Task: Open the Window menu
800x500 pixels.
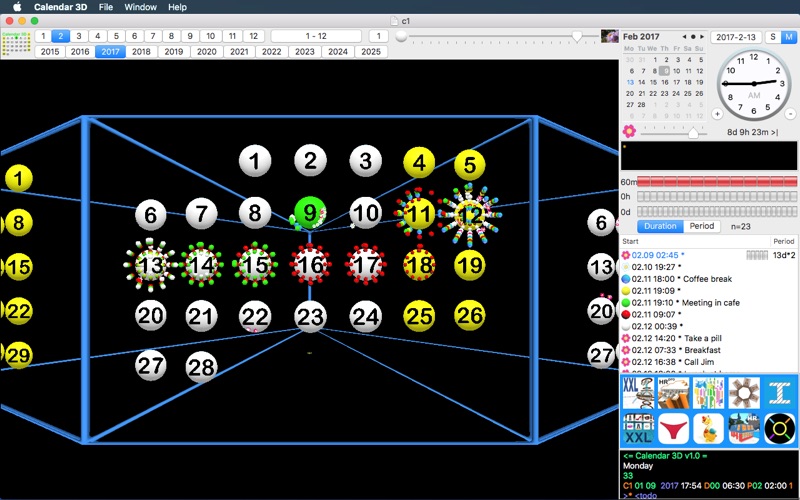Action: click(140, 7)
